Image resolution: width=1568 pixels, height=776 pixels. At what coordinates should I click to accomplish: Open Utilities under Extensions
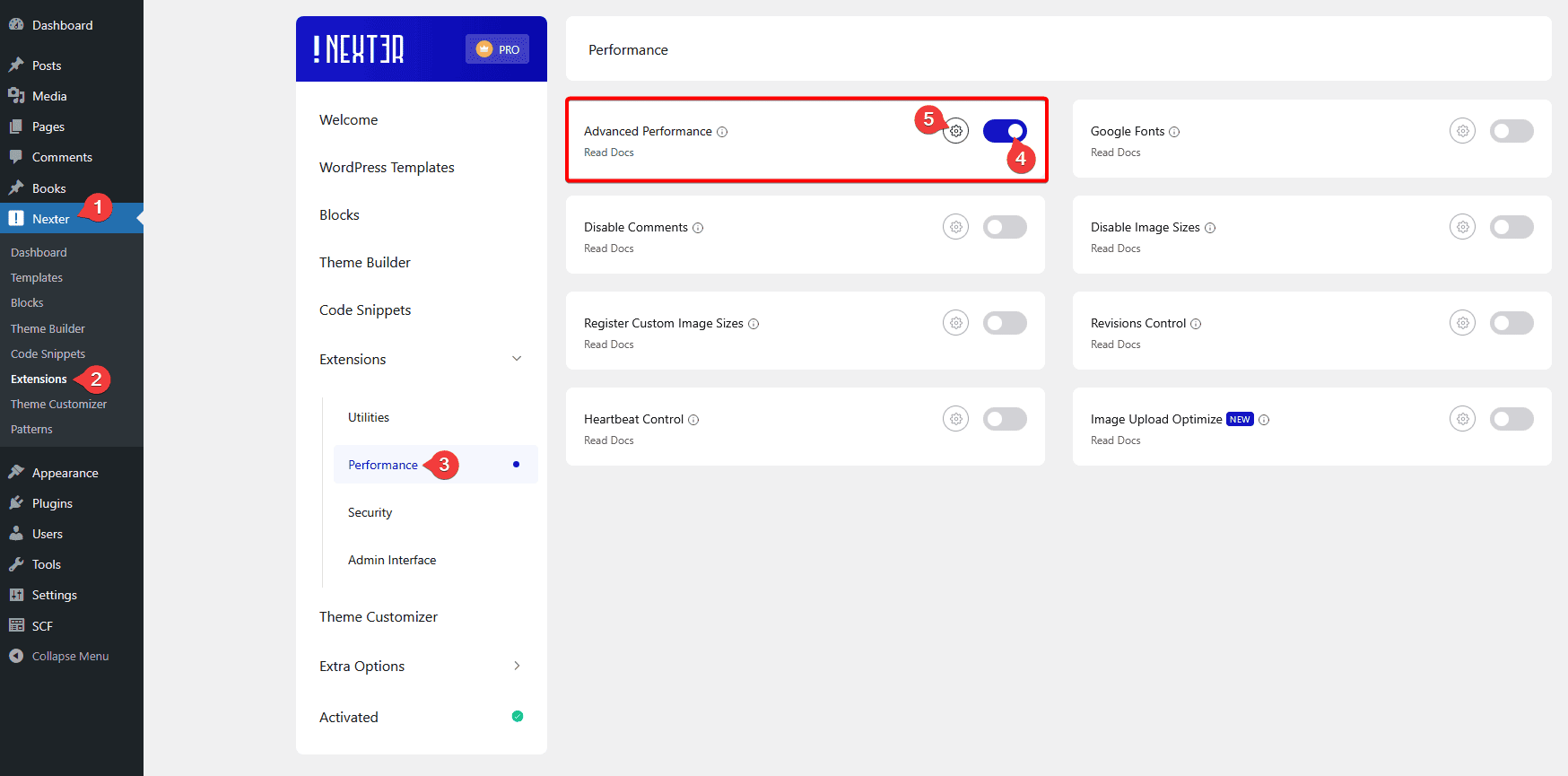[x=369, y=417]
